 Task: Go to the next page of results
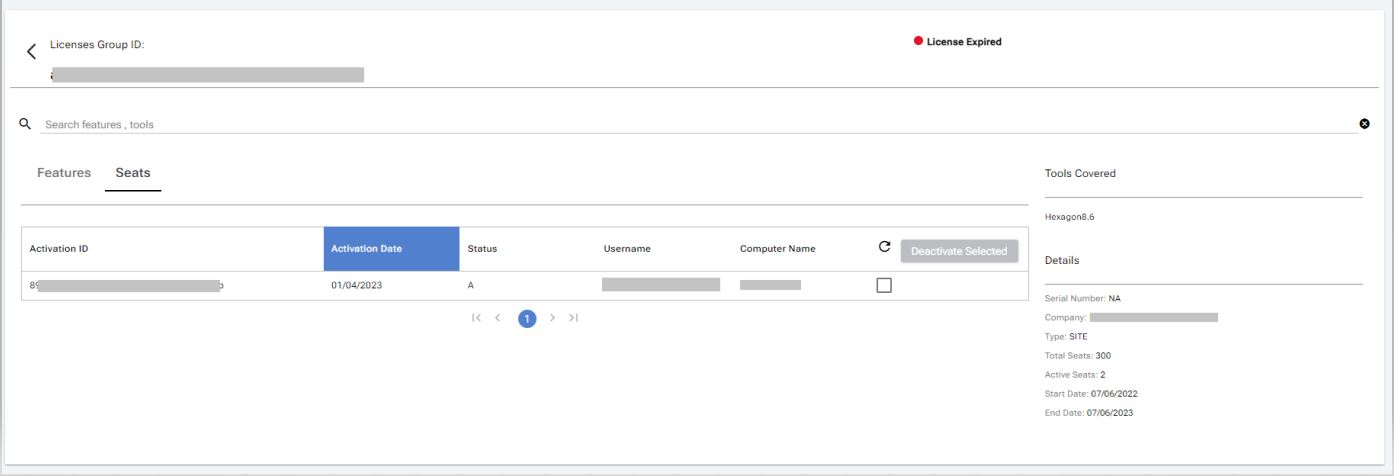pos(552,318)
